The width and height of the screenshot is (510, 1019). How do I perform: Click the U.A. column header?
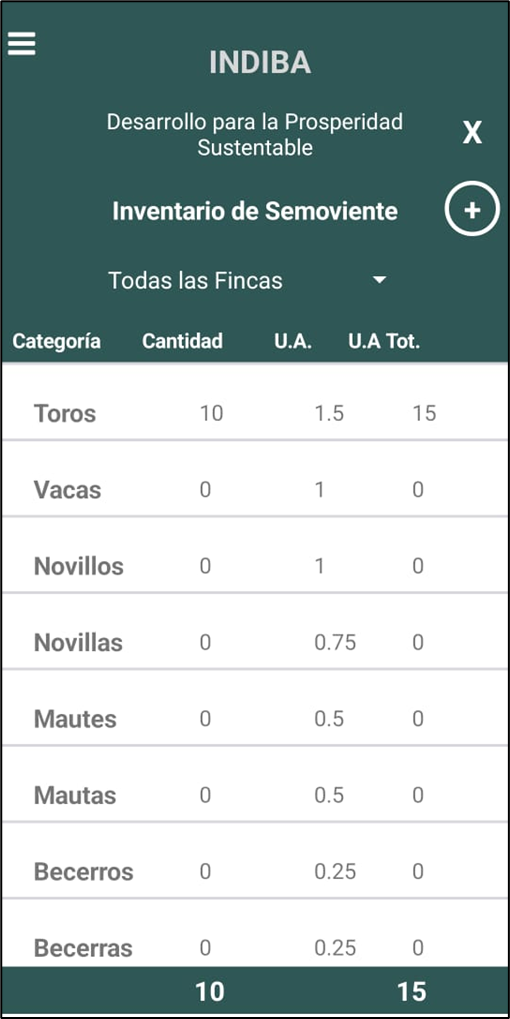(293, 341)
